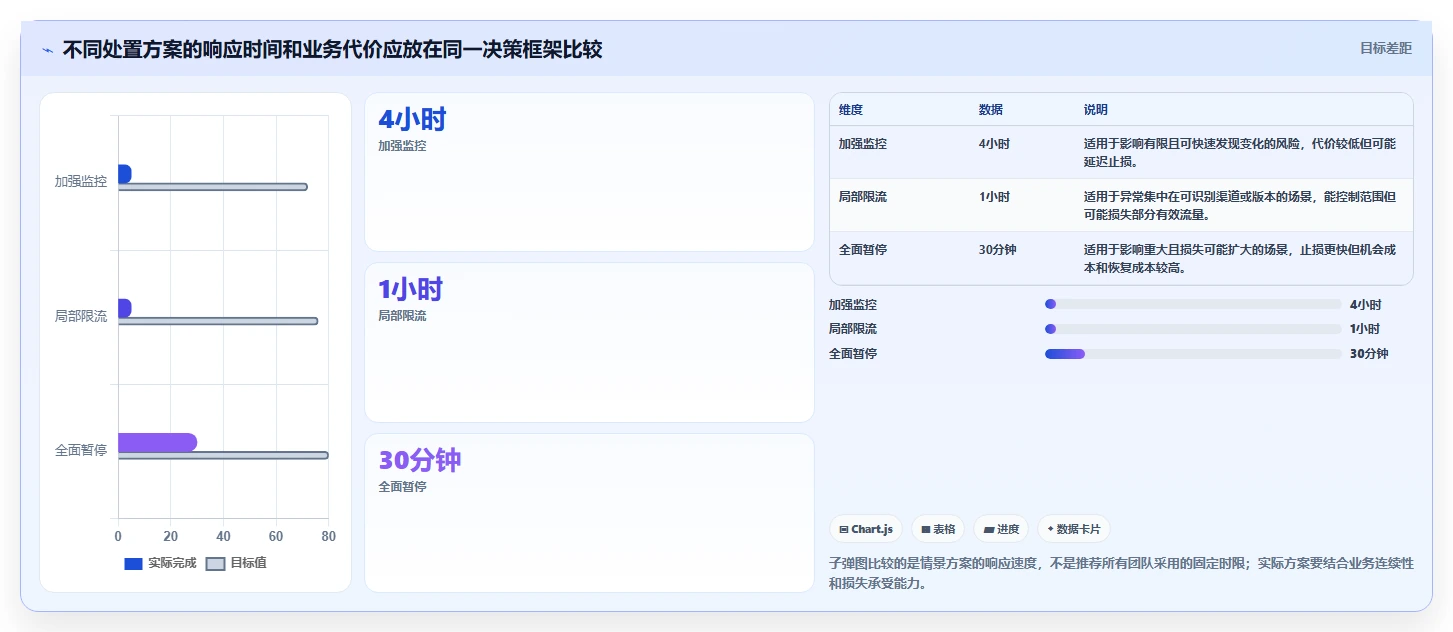
Task: Click the 加强监控 label in progress list
Action: click(x=853, y=304)
